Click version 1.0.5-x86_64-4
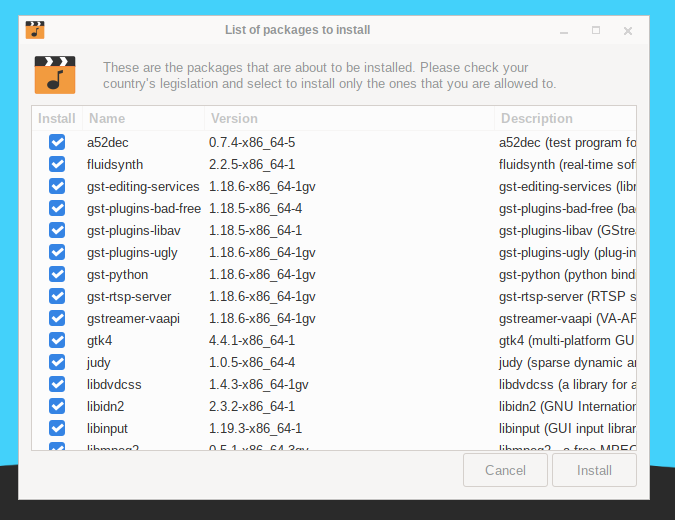 [x=252, y=363]
